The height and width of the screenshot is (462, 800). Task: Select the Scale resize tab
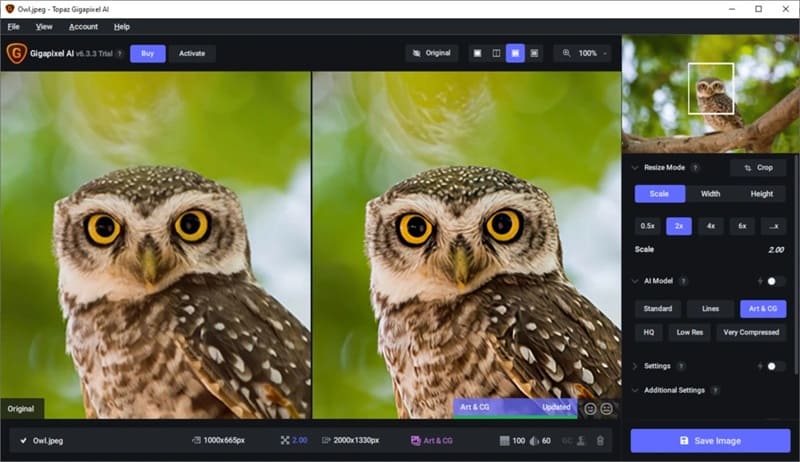[659, 194]
